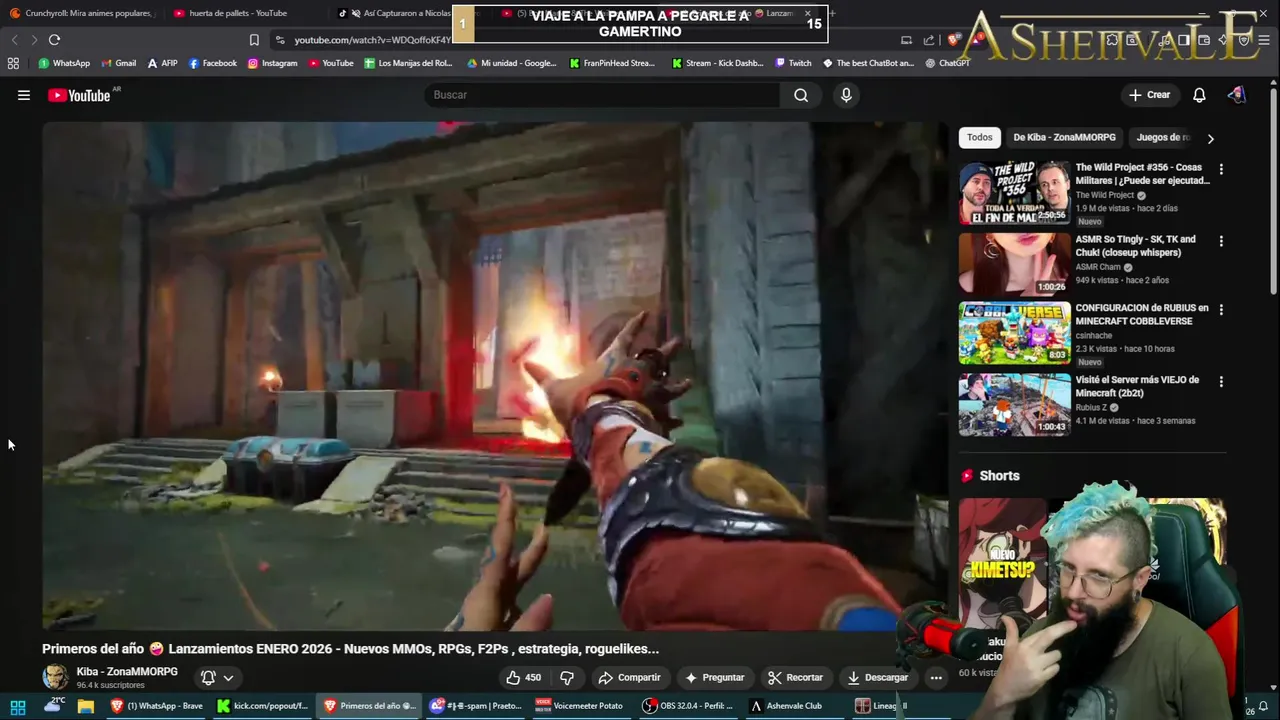
Task: Switch to WhatsApp - Brave taskbar window
Action: click(x=157, y=706)
